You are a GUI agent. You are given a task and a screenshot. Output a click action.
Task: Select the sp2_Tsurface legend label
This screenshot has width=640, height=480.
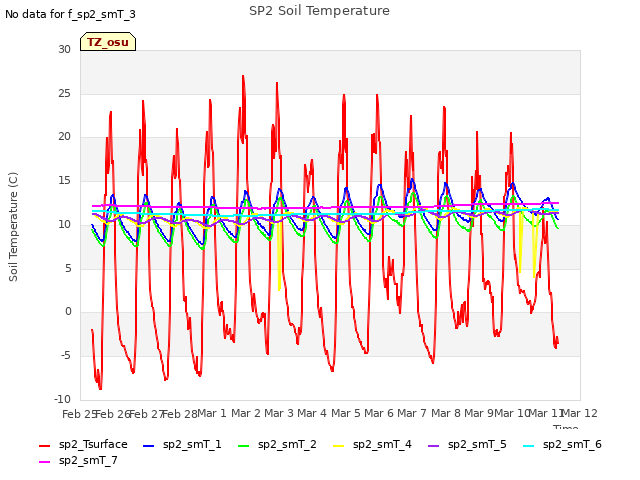tap(93, 444)
